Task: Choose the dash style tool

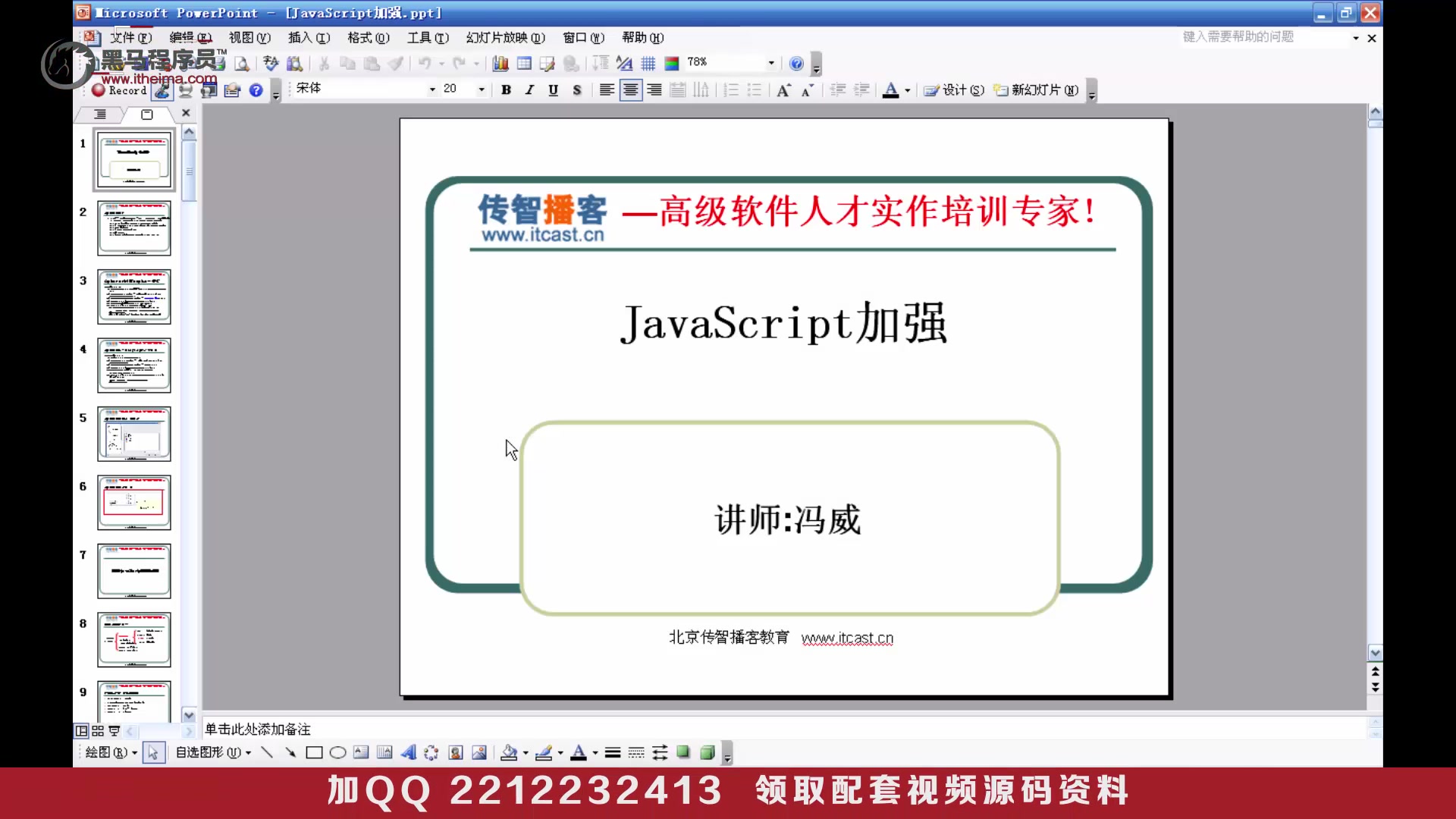Action: 636,752
